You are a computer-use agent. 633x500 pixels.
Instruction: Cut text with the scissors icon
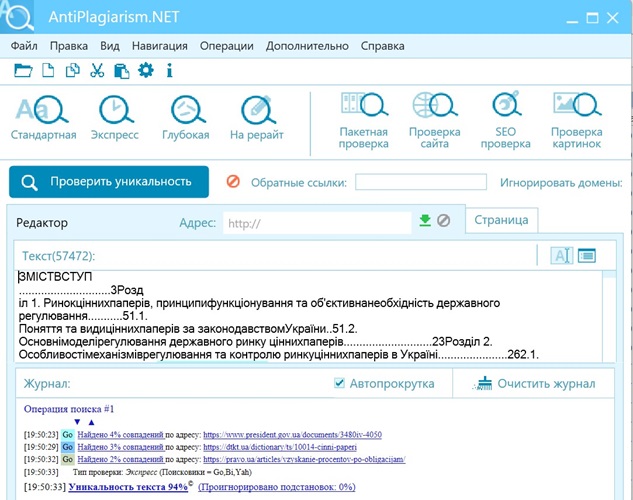pos(97,70)
